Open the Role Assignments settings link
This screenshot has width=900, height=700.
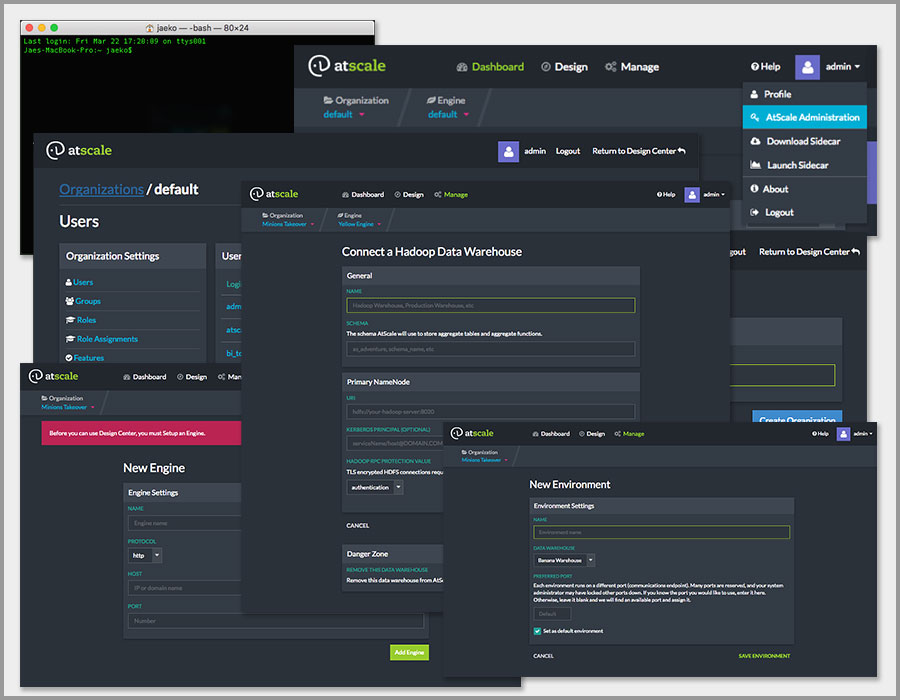click(x=107, y=339)
